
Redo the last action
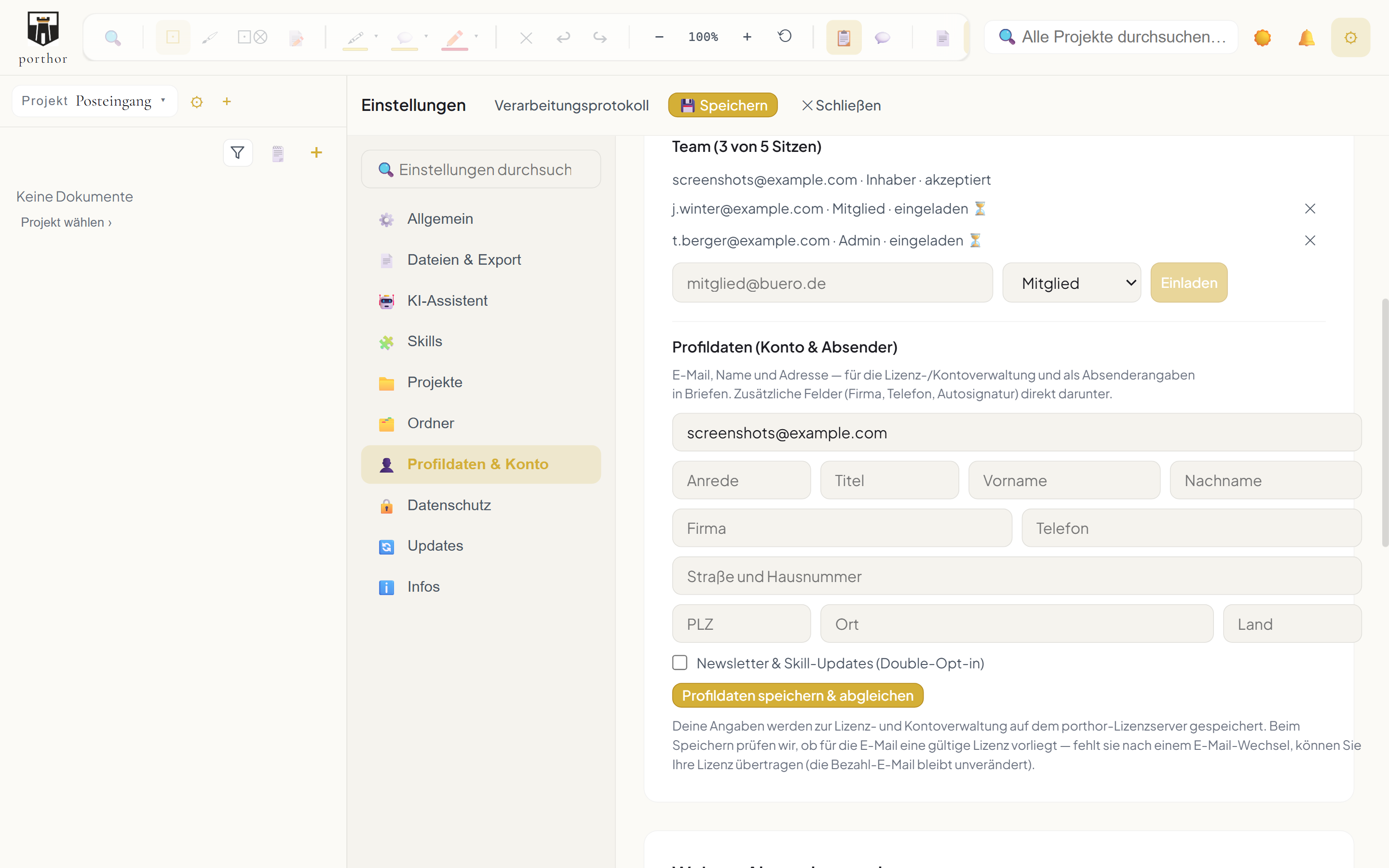click(x=600, y=38)
